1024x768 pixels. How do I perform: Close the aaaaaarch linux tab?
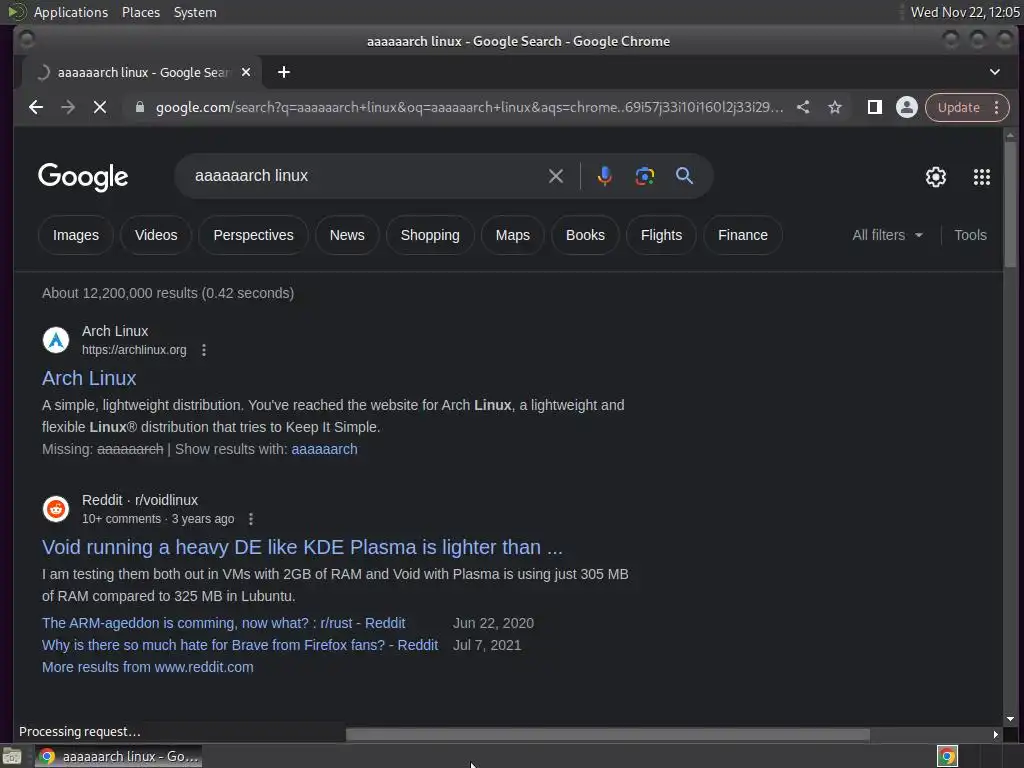click(246, 72)
